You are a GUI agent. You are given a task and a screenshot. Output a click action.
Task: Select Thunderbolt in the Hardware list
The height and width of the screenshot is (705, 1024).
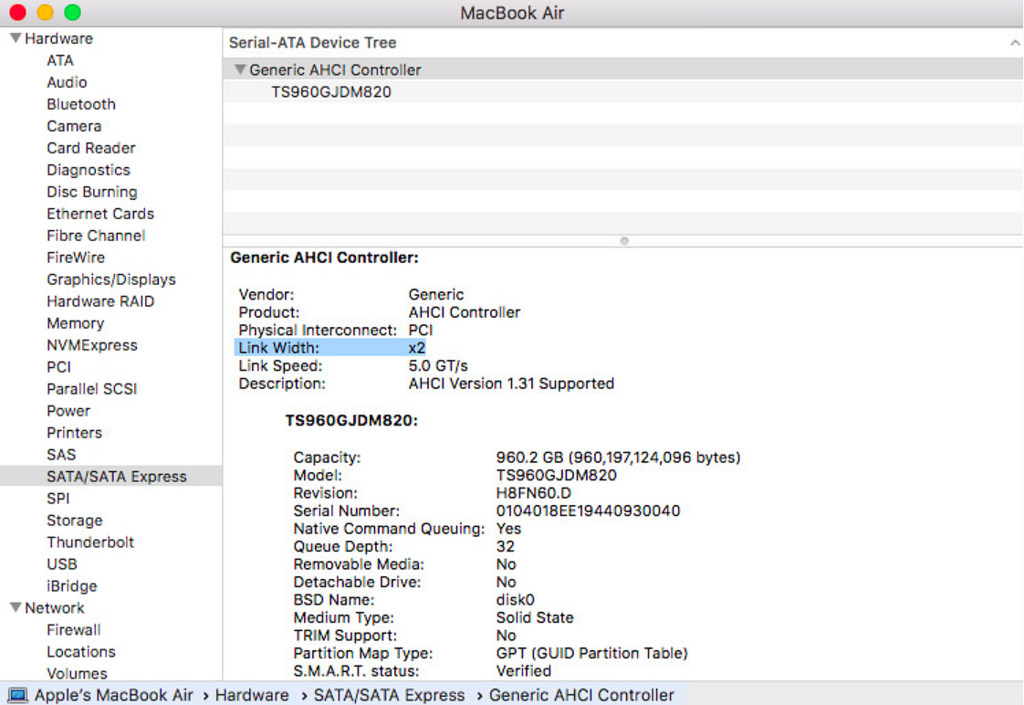coord(90,542)
